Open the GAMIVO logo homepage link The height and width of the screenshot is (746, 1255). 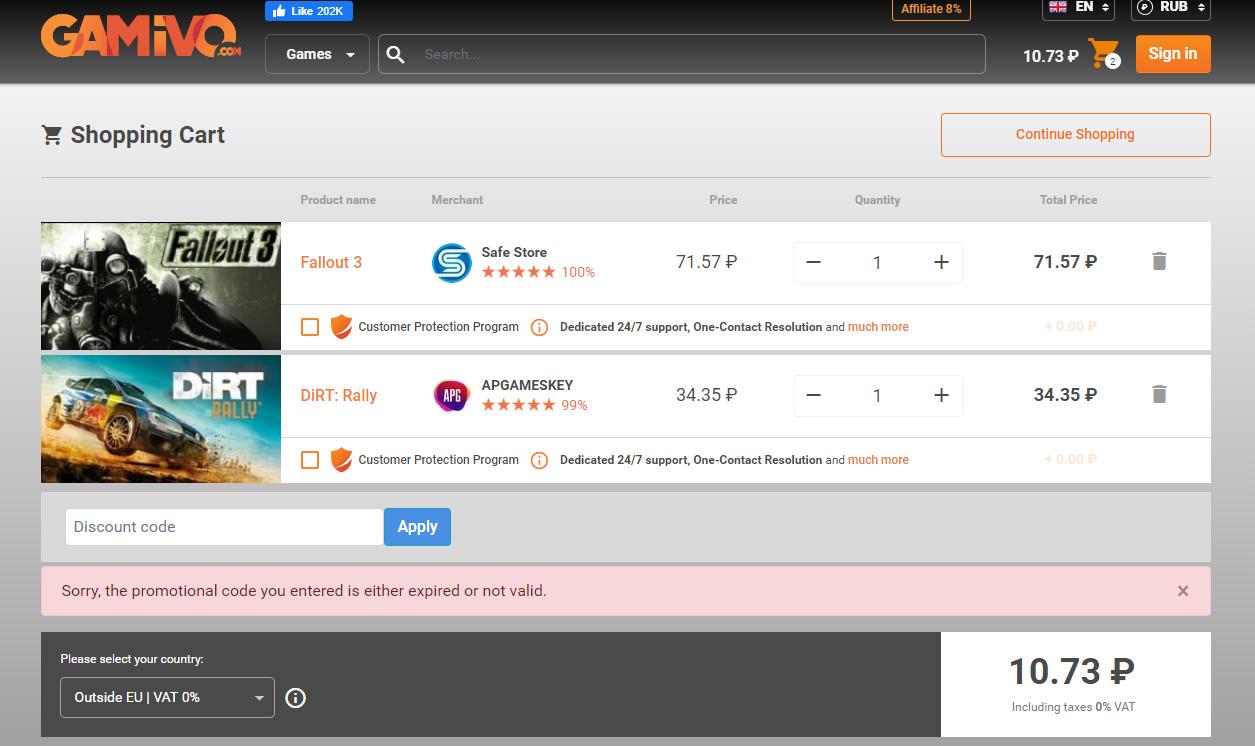pyautogui.click(x=141, y=36)
